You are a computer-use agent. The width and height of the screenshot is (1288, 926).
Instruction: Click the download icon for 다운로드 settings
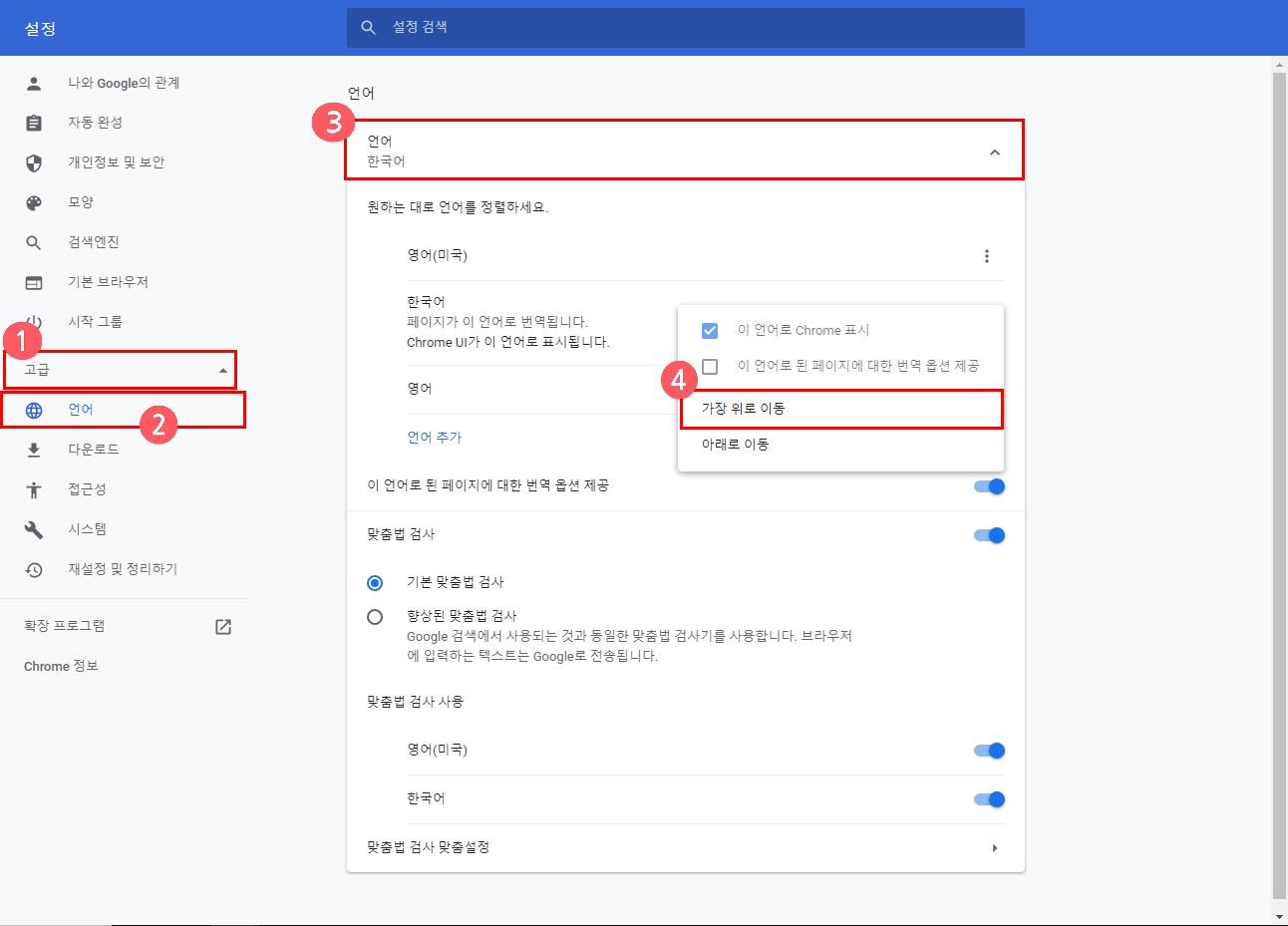click(x=32, y=449)
